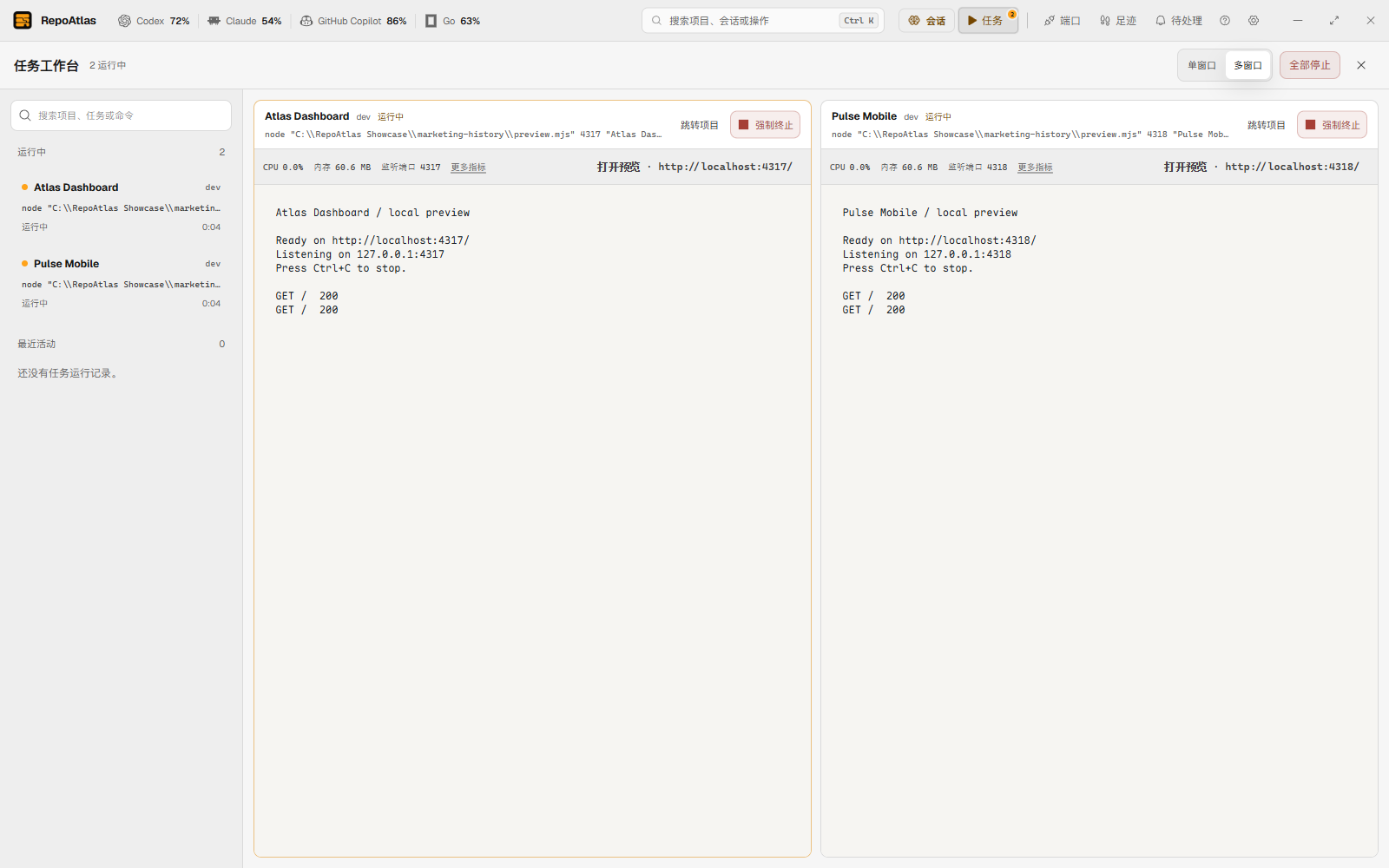
Task: Click the 最近活动 section header
Action: pos(121,344)
